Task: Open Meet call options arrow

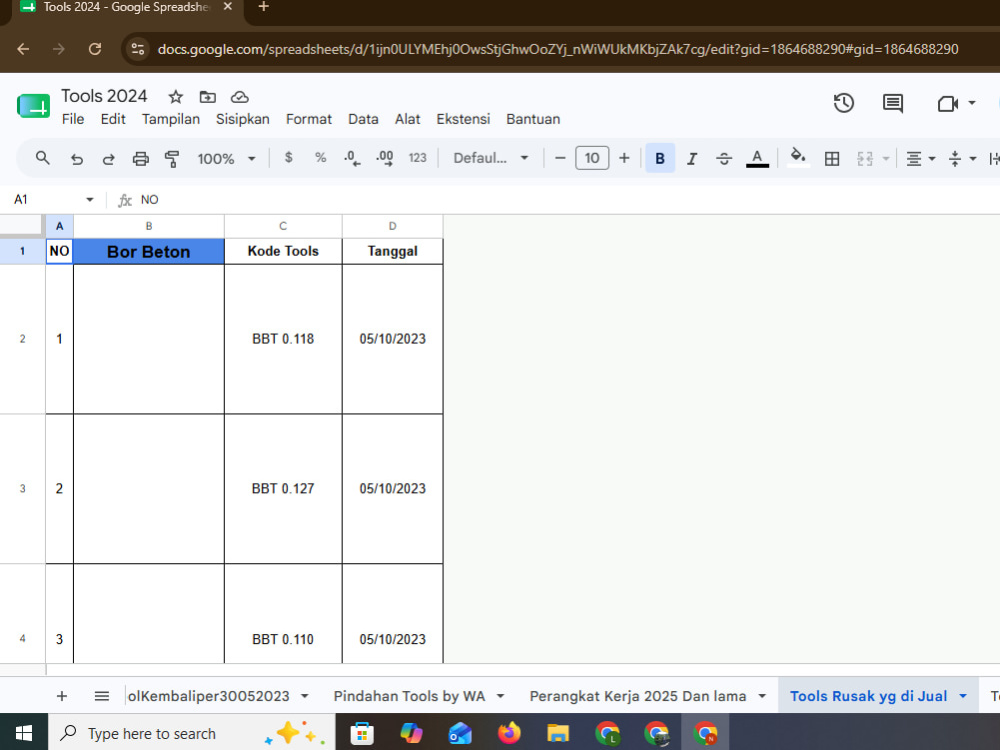Action: [972, 103]
